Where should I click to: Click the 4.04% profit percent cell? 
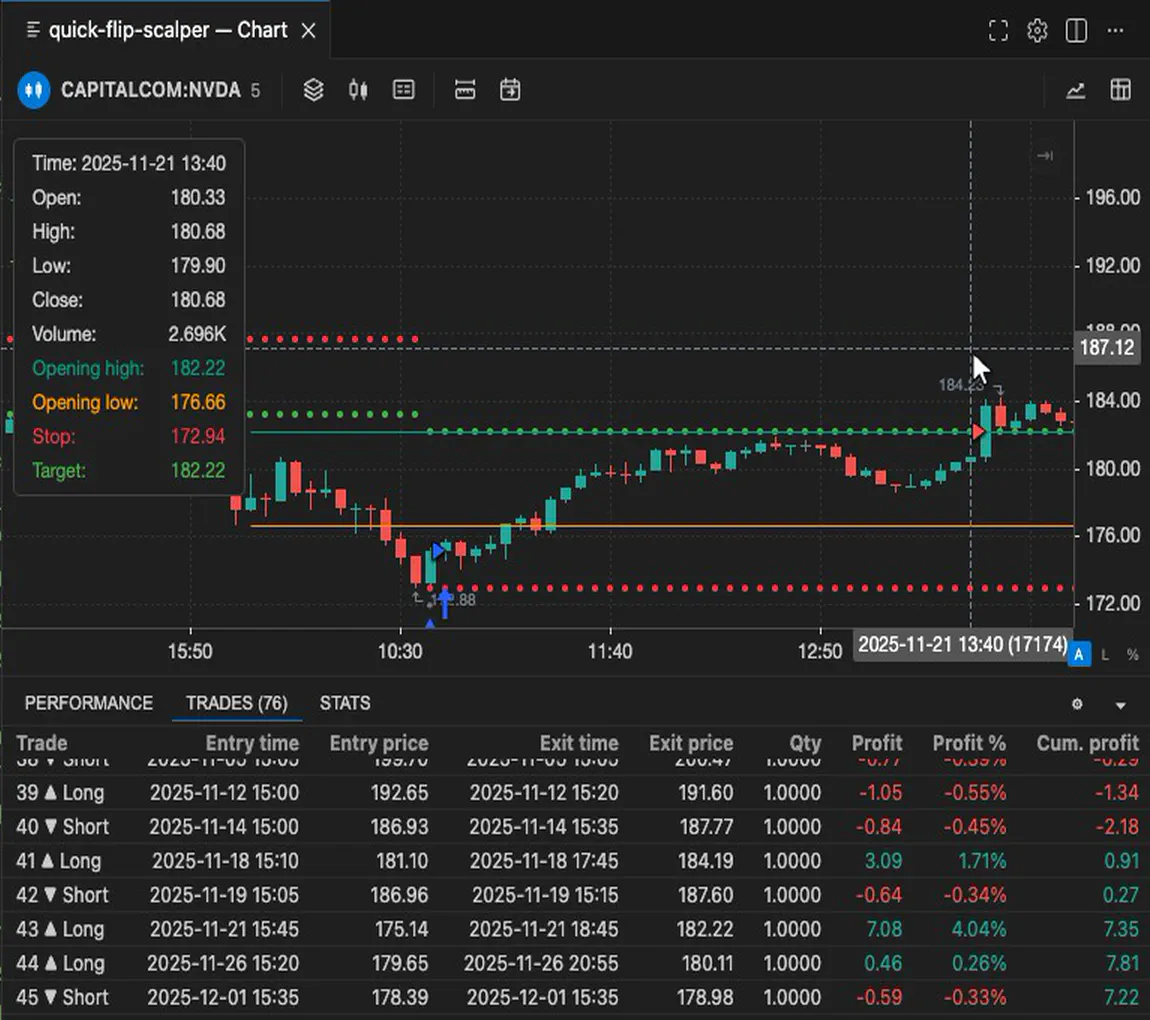(978, 929)
